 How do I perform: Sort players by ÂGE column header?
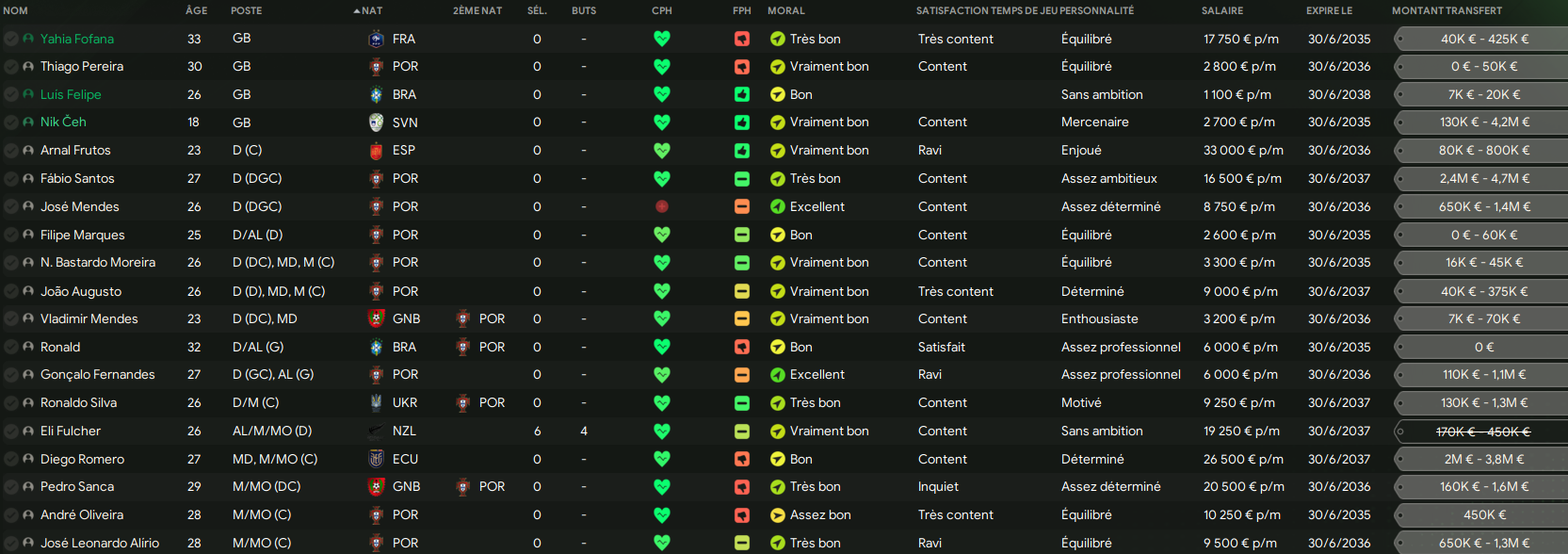tap(197, 10)
